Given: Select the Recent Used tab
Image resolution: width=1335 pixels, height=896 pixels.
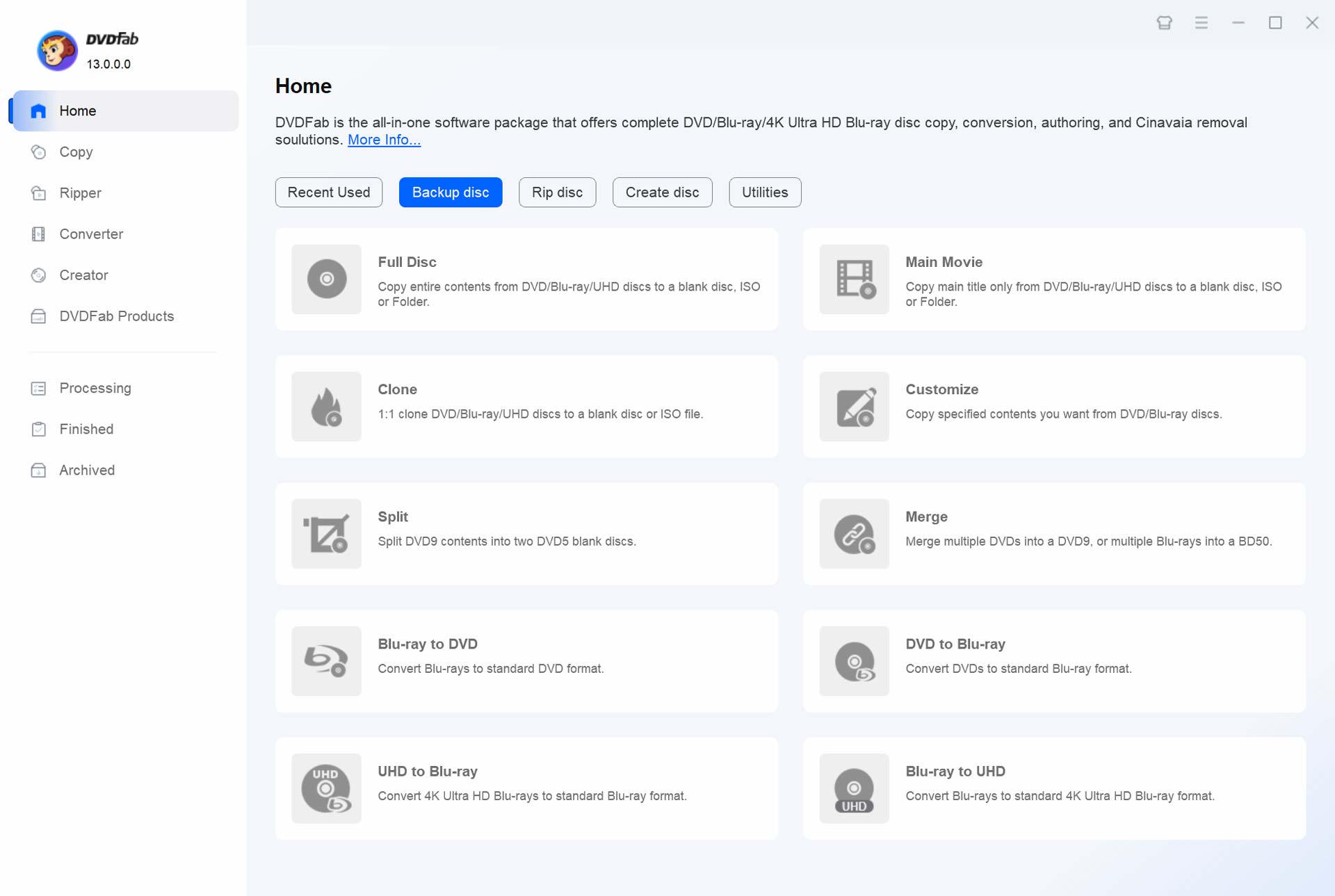Looking at the screenshot, I should click(x=328, y=193).
